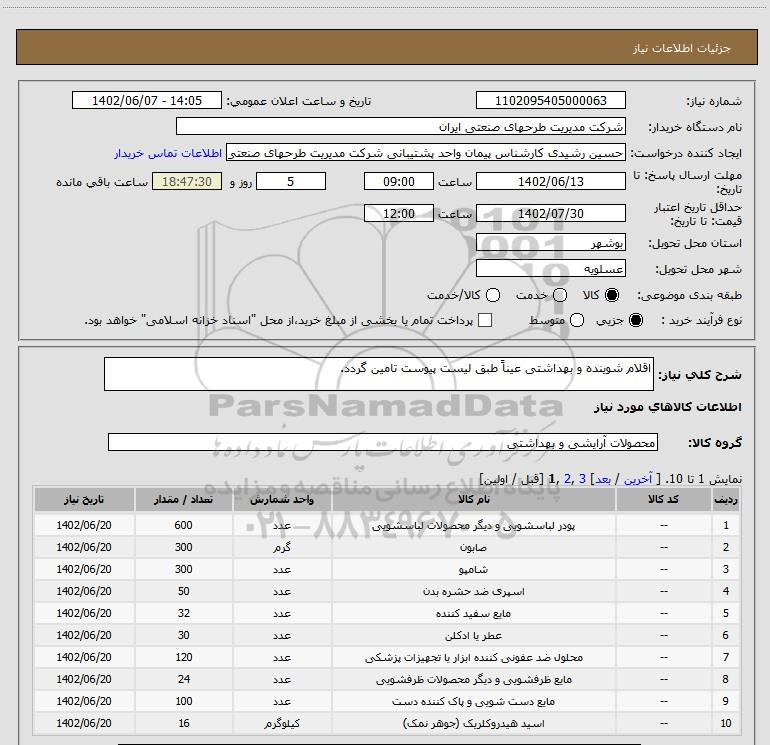Click the price validity date 1402/07/30
The width and height of the screenshot is (770, 745).
pos(550,213)
